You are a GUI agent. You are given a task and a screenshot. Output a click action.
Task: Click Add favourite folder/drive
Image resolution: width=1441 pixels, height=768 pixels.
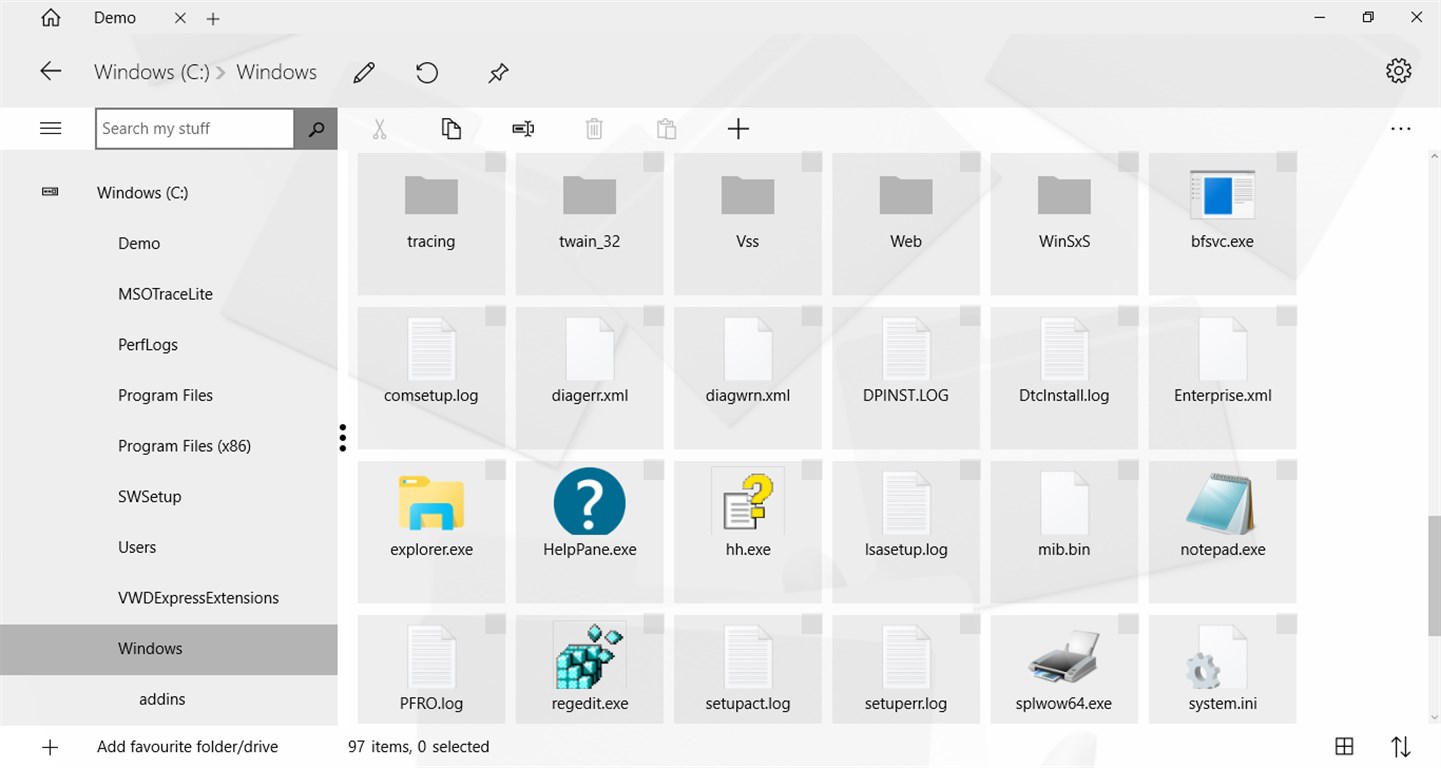tap(186, 746)
